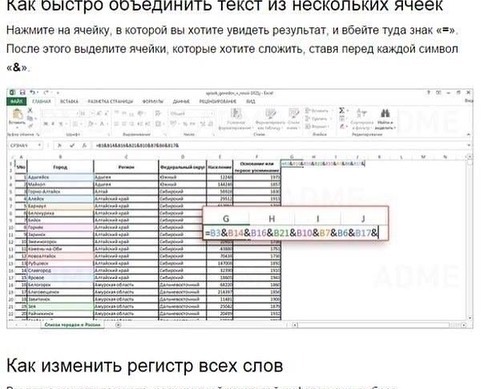This screenshot has height=389, width=484.
Task: Click the Format Painter brush icon
Action: [x=30, y=125]
